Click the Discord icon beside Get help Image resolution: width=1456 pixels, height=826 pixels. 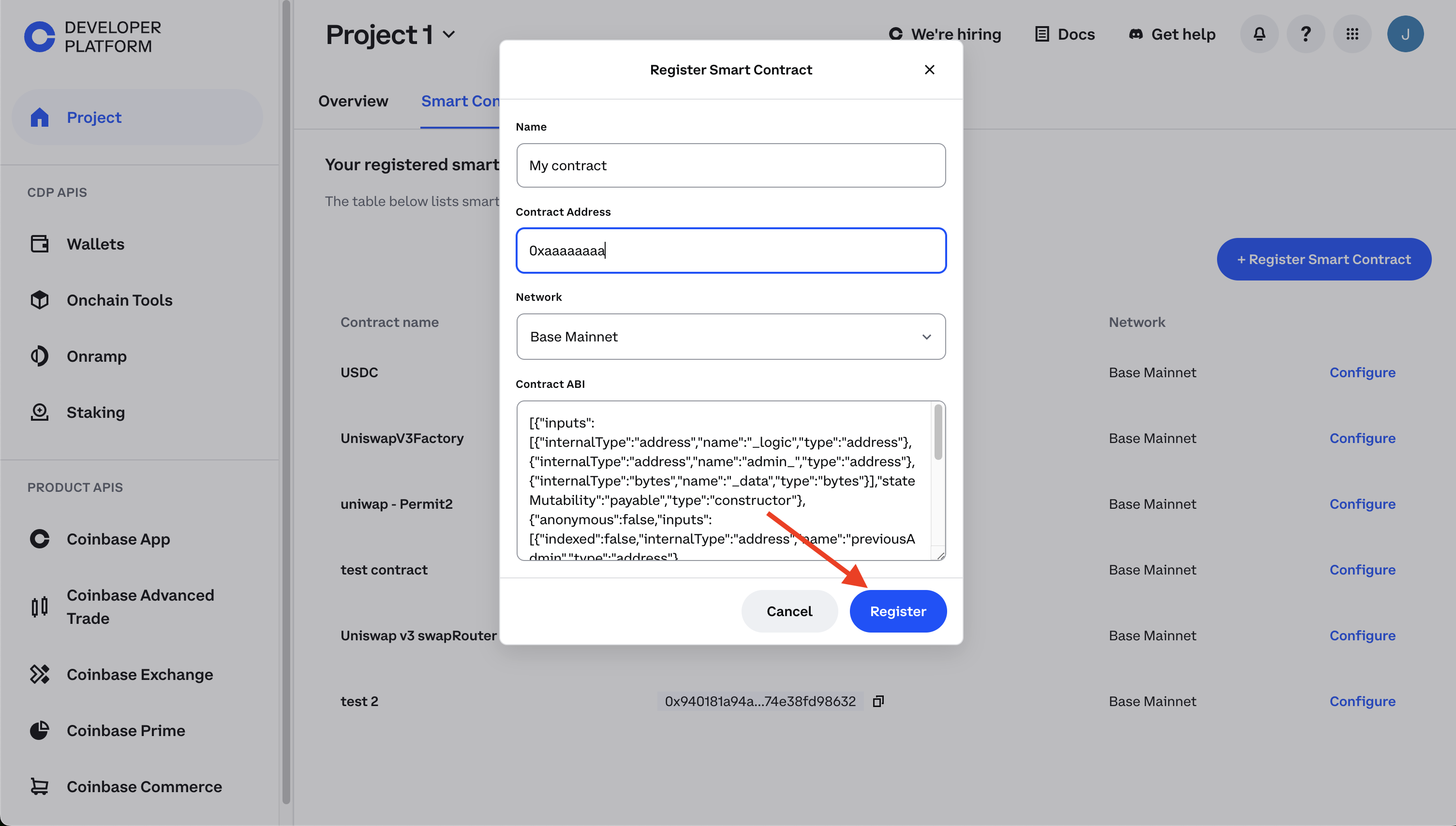click(1135, 34)
